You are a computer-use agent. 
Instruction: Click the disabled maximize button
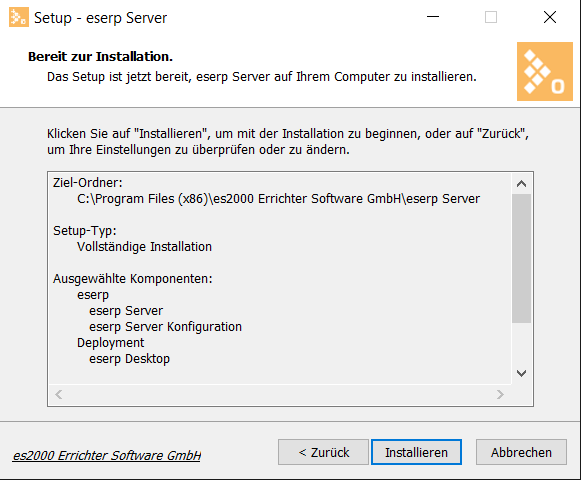491,17
